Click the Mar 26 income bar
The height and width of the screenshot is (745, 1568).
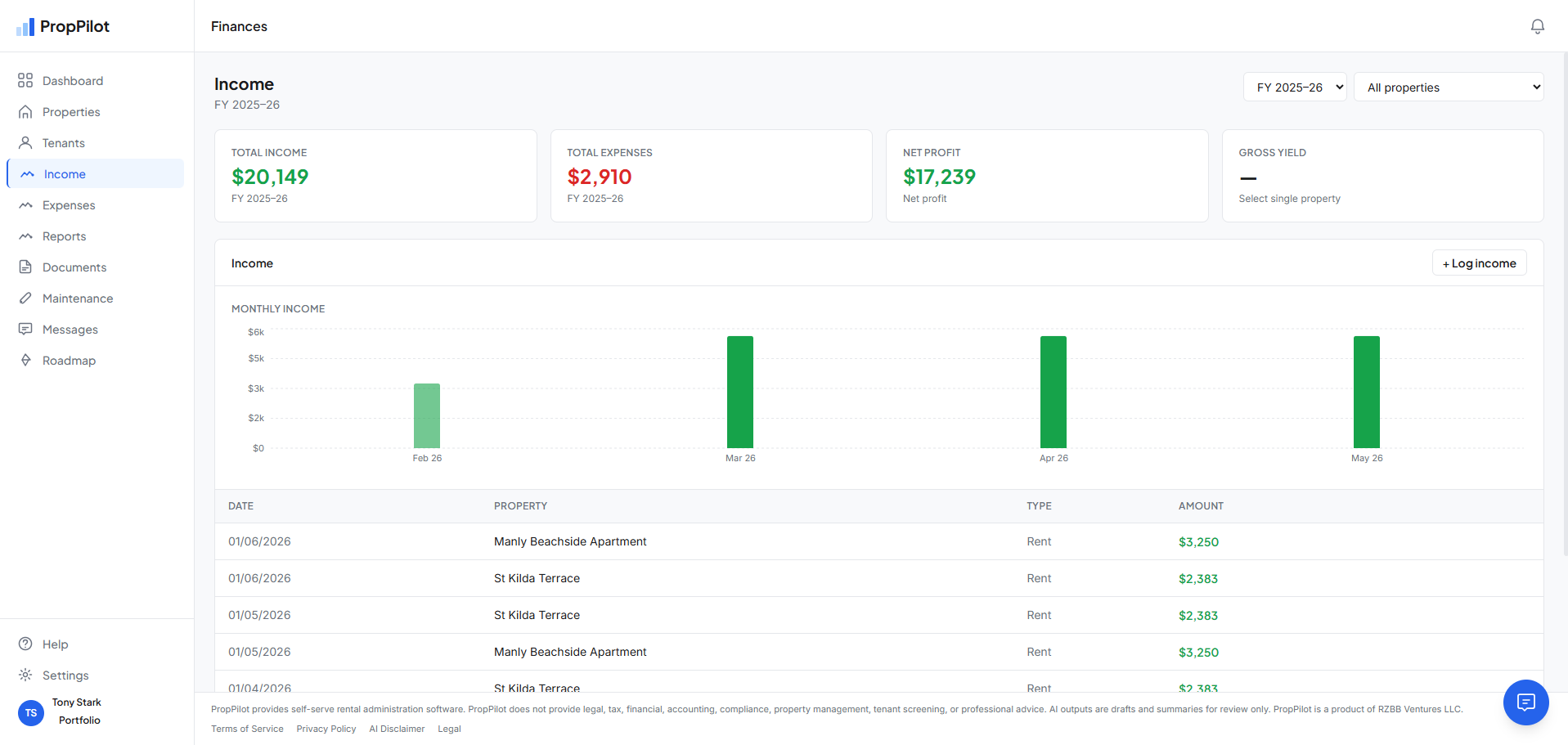[740, 392]
